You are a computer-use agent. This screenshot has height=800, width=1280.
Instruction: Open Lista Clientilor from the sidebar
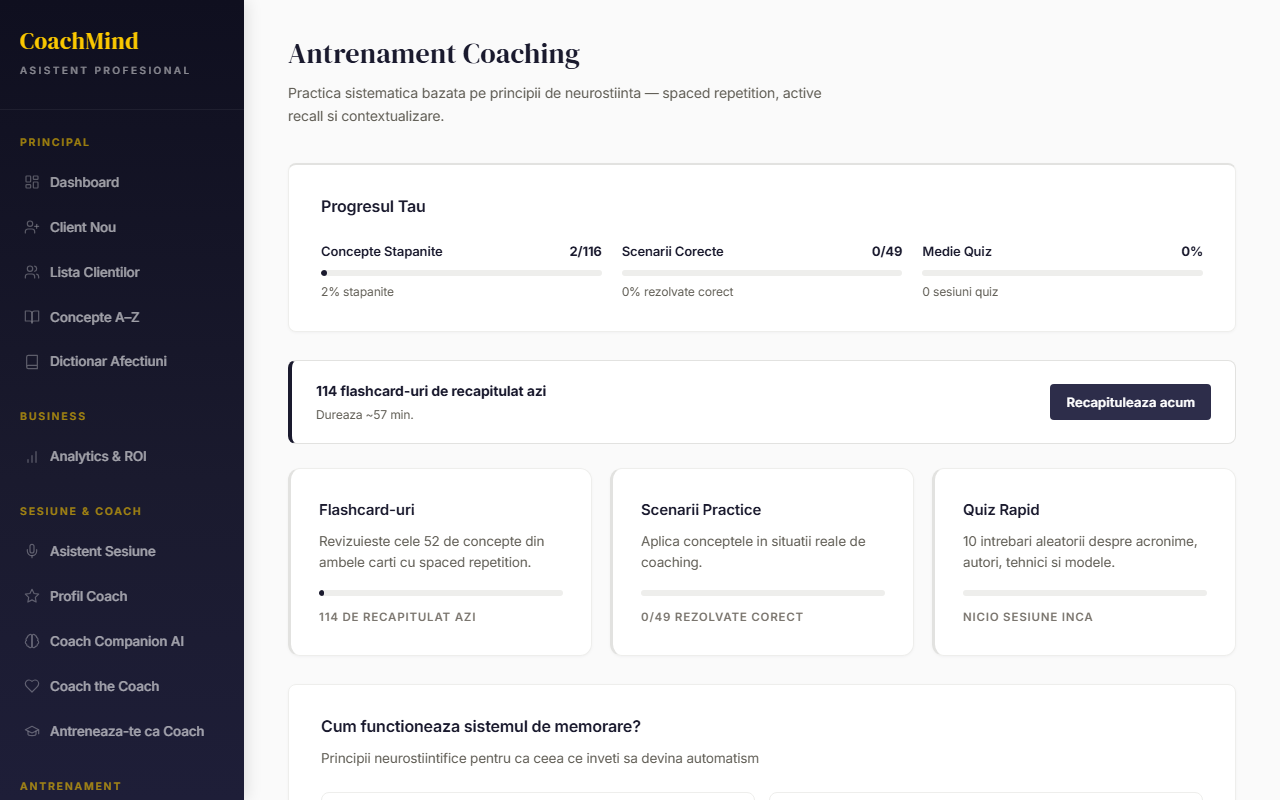point(94,272)
